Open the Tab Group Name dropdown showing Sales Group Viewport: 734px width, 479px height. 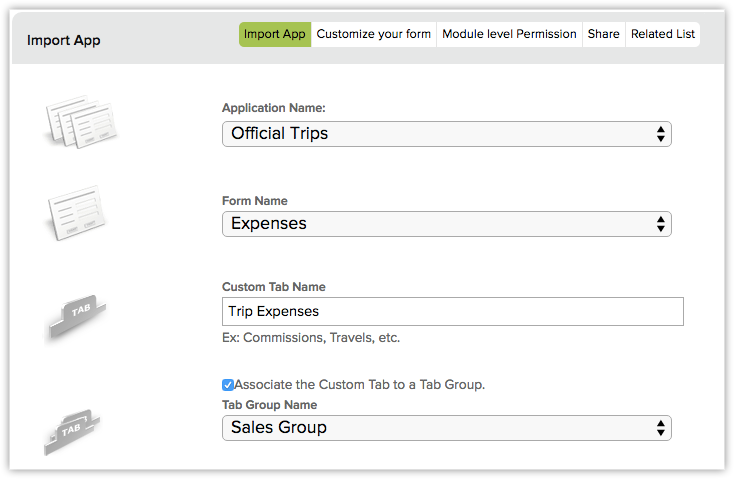446,428
